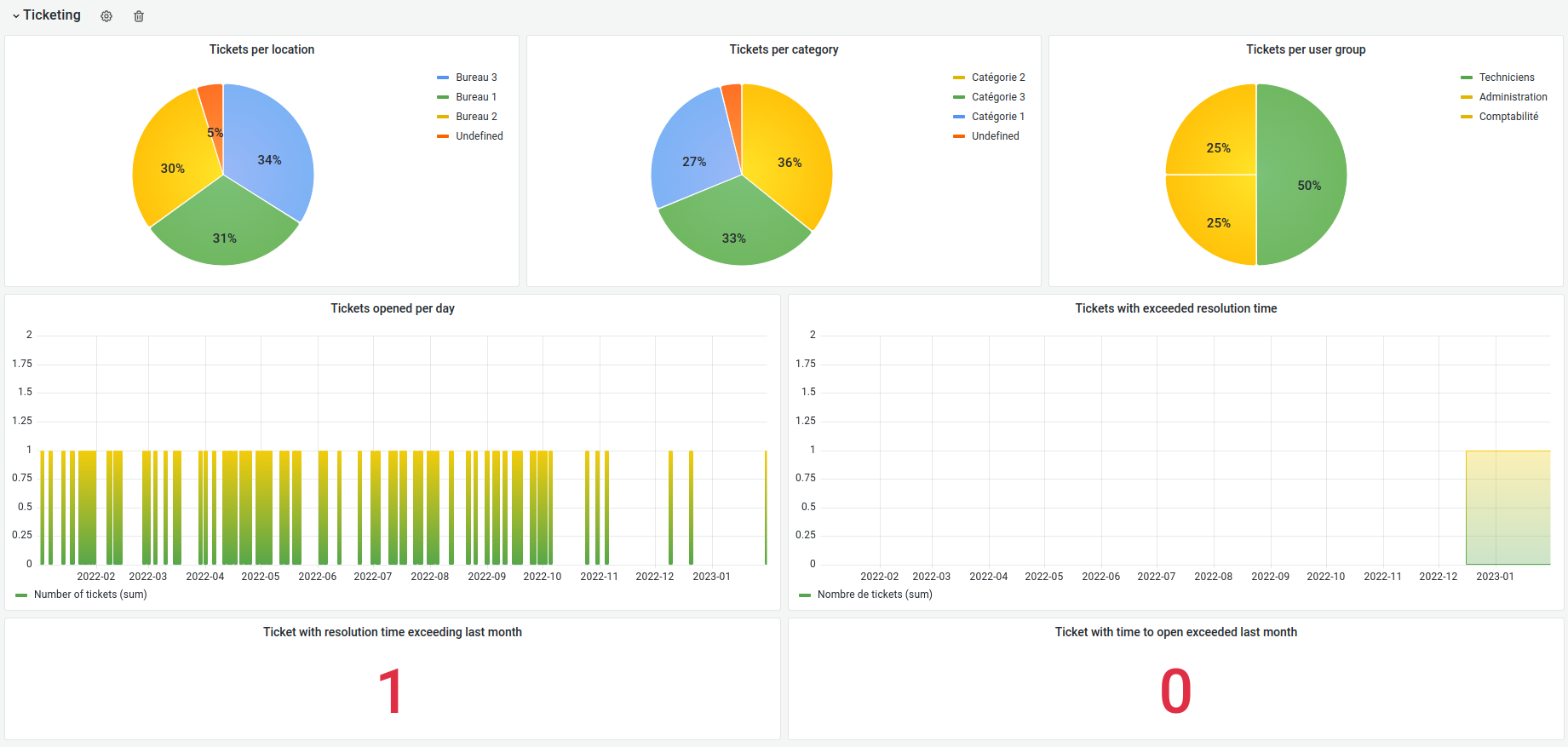Click the Ticketing row title
The image size is (1568, 747).
(52, 15)
